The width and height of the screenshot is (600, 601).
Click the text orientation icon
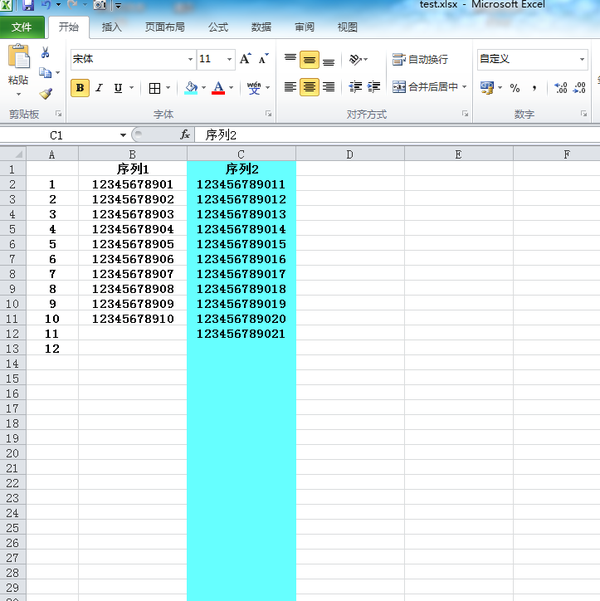point(355,59)
